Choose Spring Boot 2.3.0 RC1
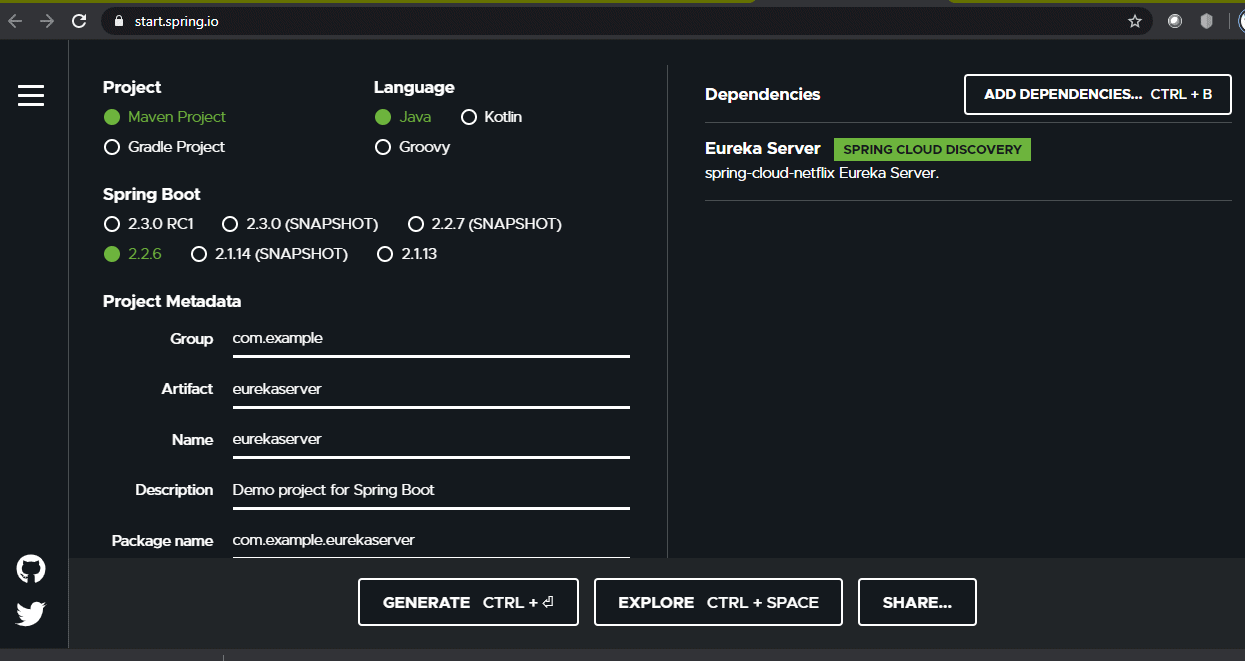This screenshot has height=661, width=1245. [x=111, y=224]
